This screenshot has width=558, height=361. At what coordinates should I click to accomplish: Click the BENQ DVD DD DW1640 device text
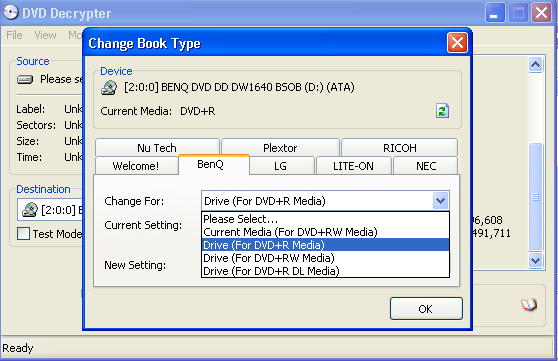coord(239,87)
